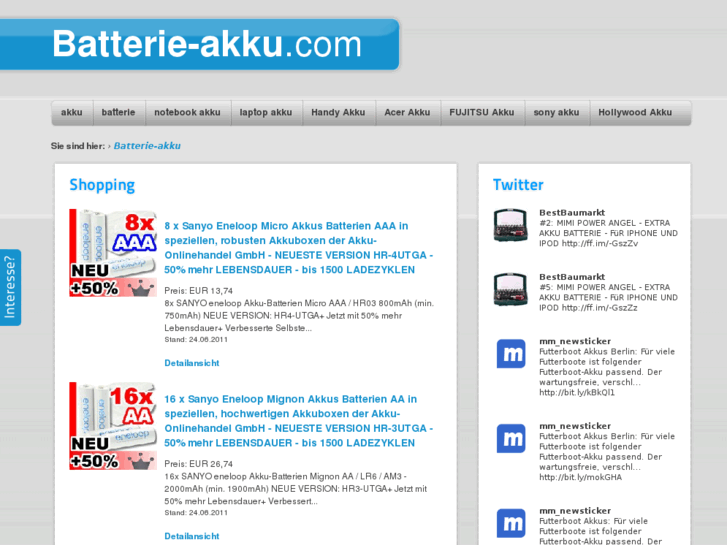
Task: Click the 16x AA Eneloop product image
Action: (113, 426)
